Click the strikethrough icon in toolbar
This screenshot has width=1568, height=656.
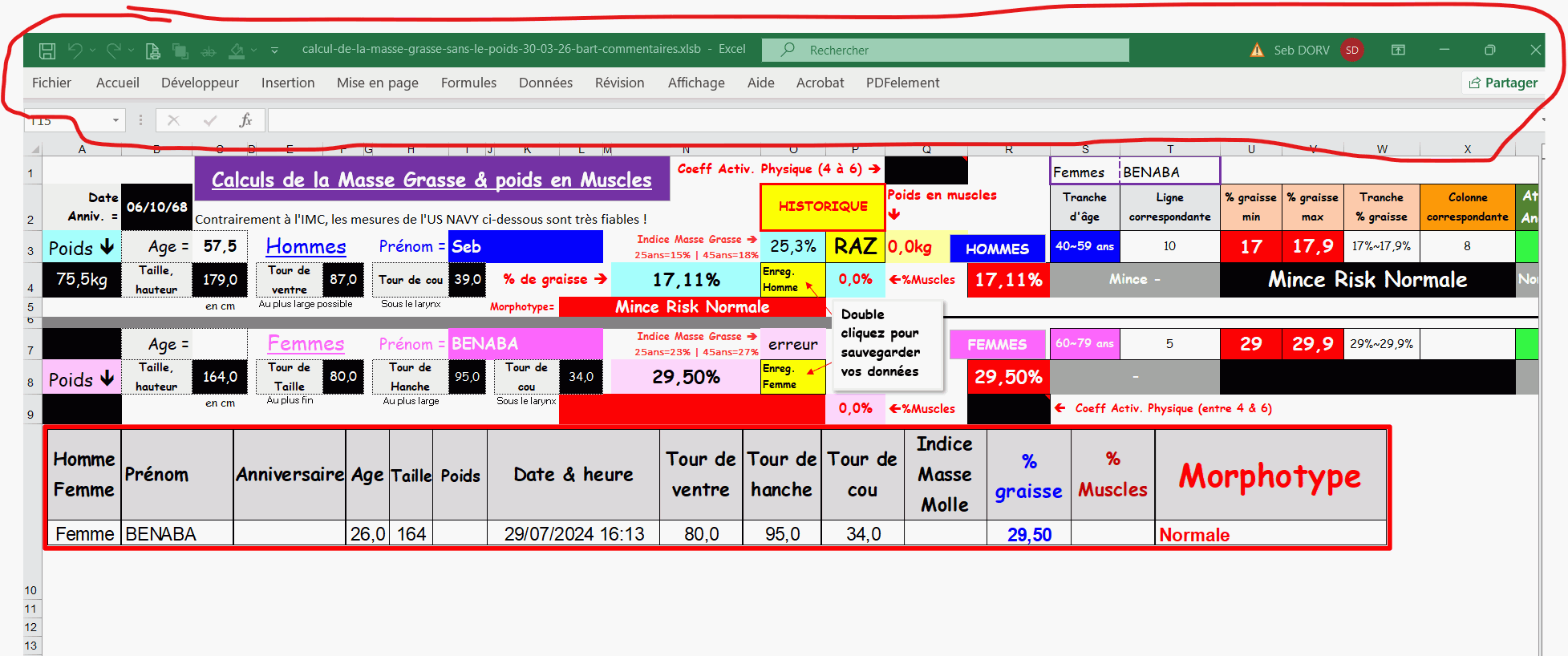[208, 51]
